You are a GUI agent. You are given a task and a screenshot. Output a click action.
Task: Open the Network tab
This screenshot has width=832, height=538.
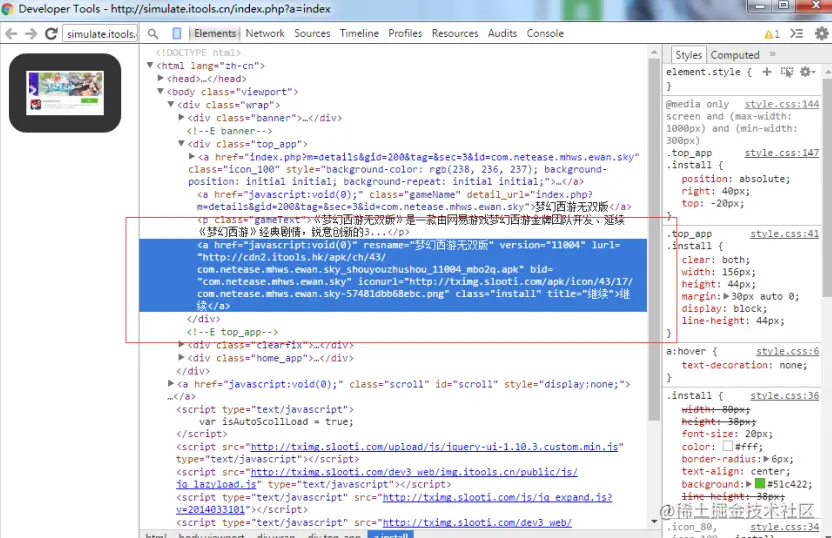point(265,33)
